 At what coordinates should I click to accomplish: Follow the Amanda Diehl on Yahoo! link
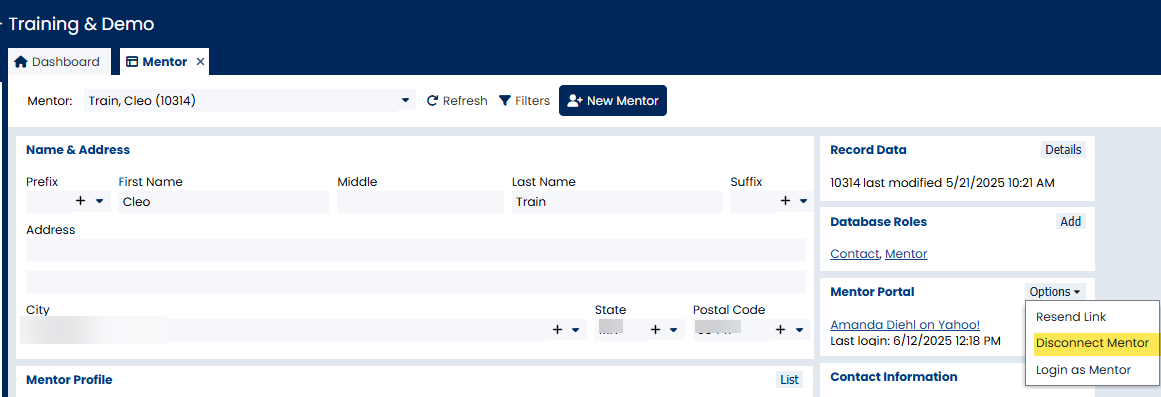click(905, 324)
